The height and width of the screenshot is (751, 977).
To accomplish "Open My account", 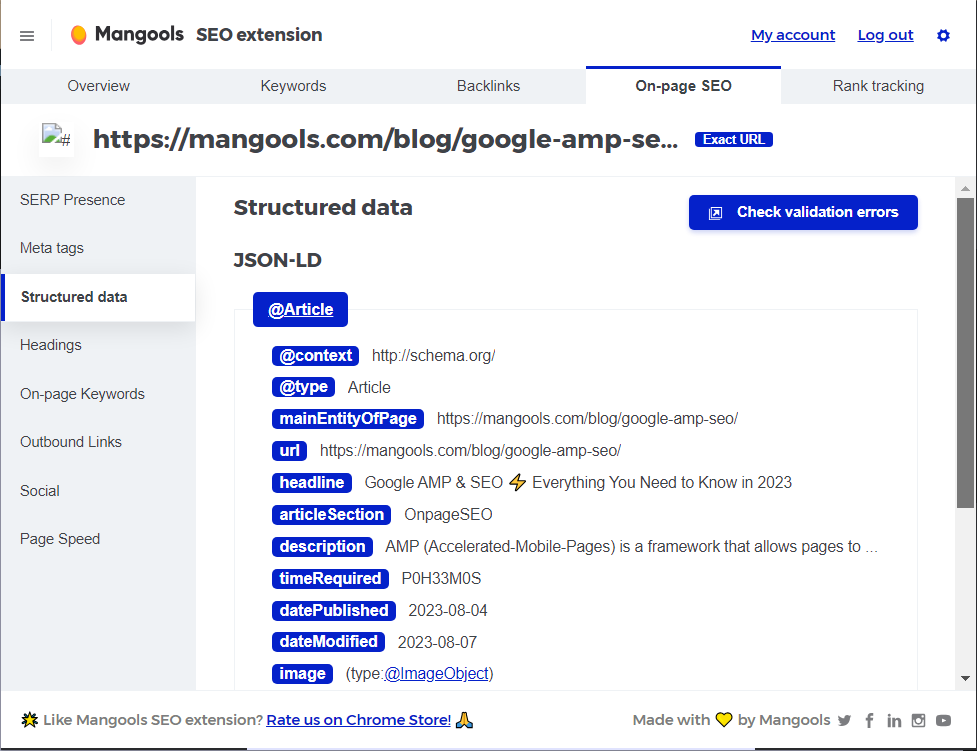I will point(793,35).
